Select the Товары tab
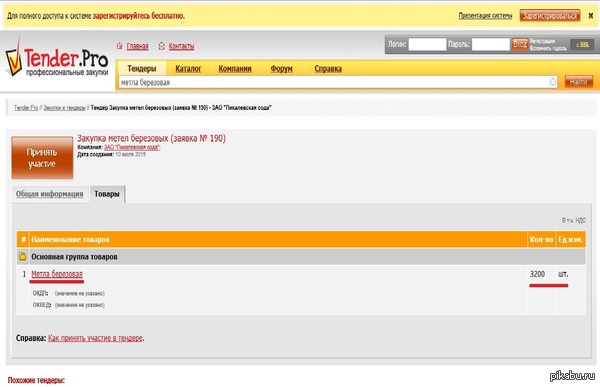Image resolution: width=600 pixels, height=387 pixels. pos(107,194)
